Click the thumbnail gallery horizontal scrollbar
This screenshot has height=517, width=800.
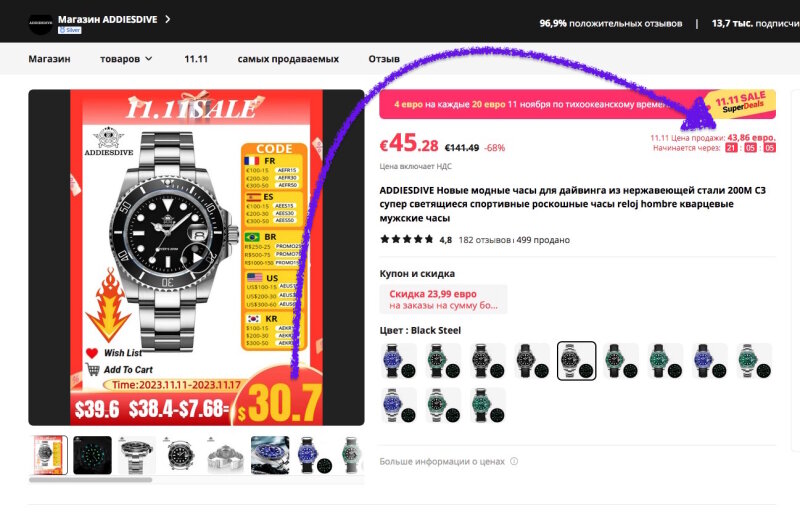coord(90,480)
